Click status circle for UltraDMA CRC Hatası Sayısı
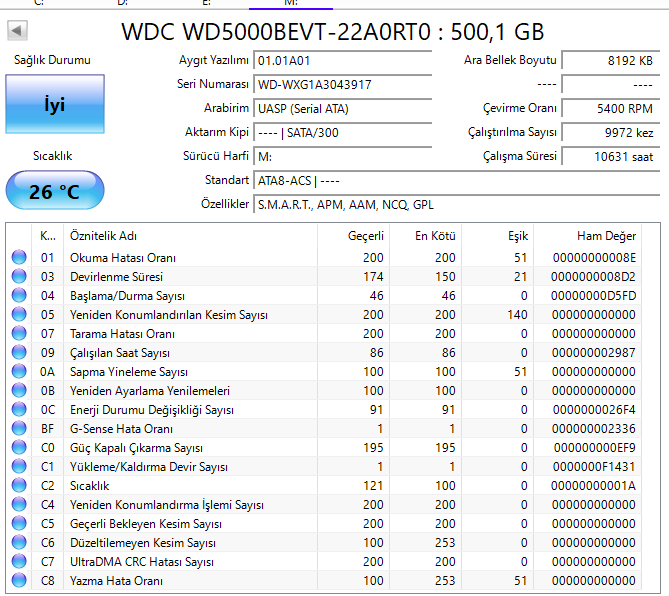The width and height of the screenshot is (669, 596). point(19,561)
